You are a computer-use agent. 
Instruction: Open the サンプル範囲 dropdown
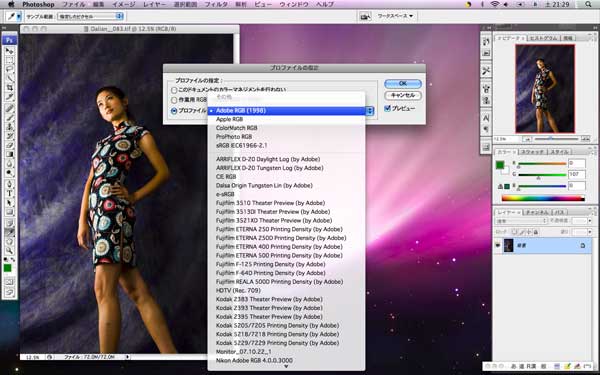point(90,16)
